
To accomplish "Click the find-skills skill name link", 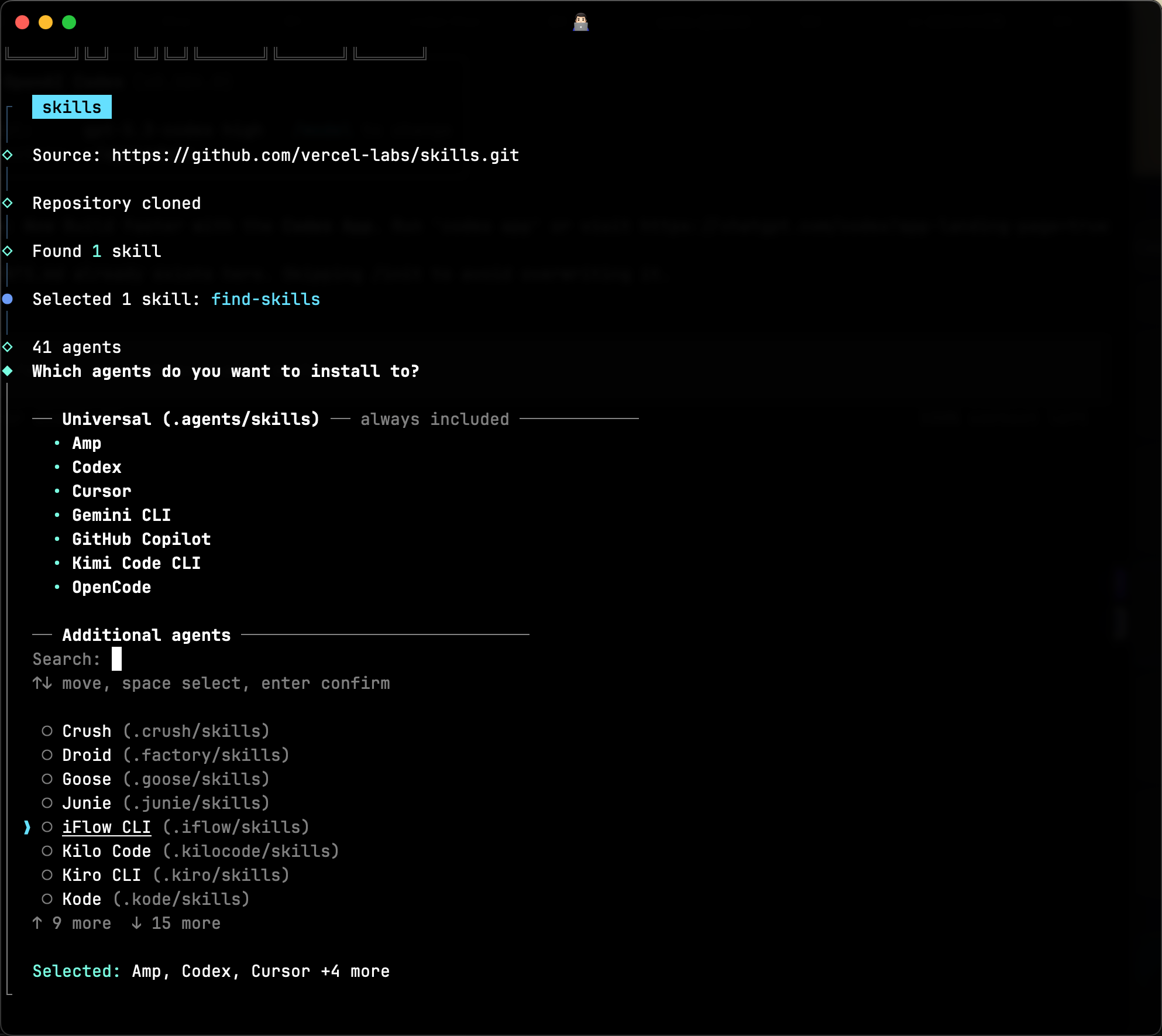I will click(266, 299).
